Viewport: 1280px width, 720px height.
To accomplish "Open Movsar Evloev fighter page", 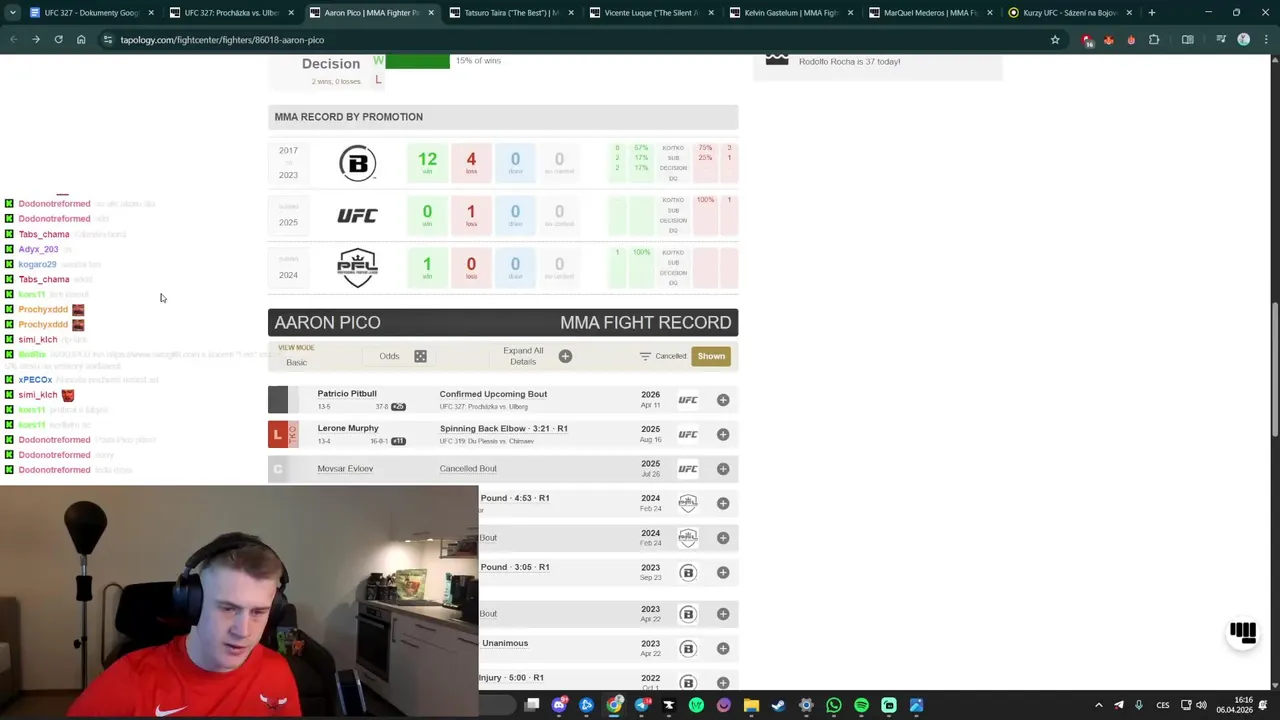I will point(345,468).
